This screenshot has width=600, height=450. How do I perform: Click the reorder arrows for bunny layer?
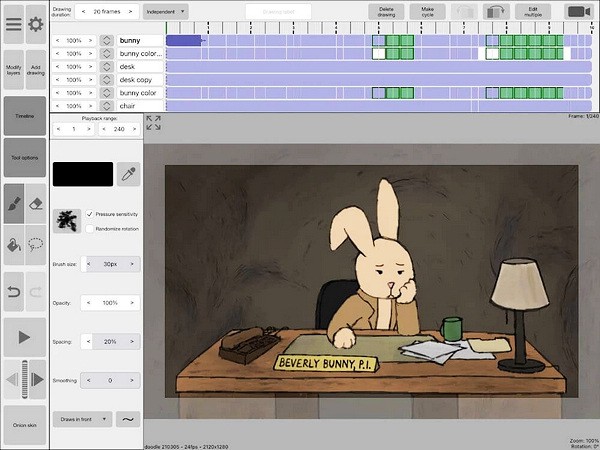(107, 40)
